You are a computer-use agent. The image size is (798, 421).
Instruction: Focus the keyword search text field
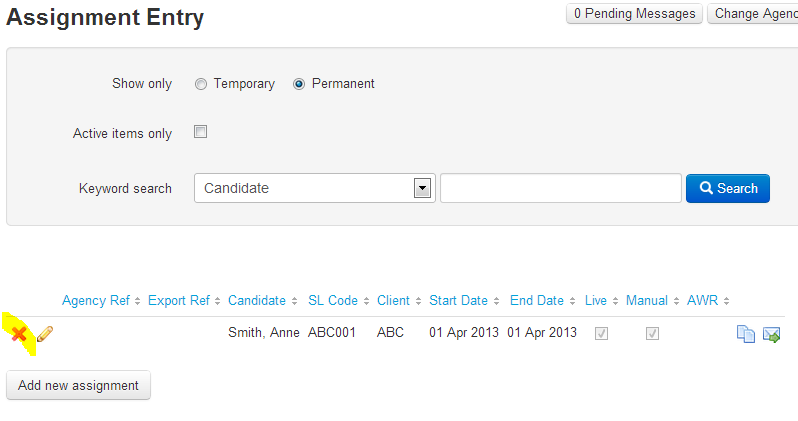point(561,188)
